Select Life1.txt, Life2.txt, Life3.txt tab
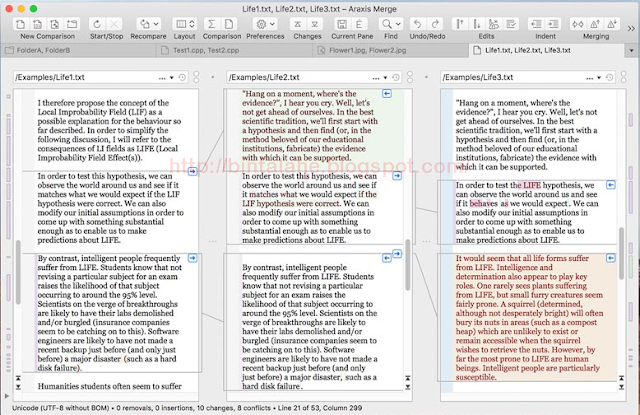The height and width of the screenshot is (415, 640). 546,51
